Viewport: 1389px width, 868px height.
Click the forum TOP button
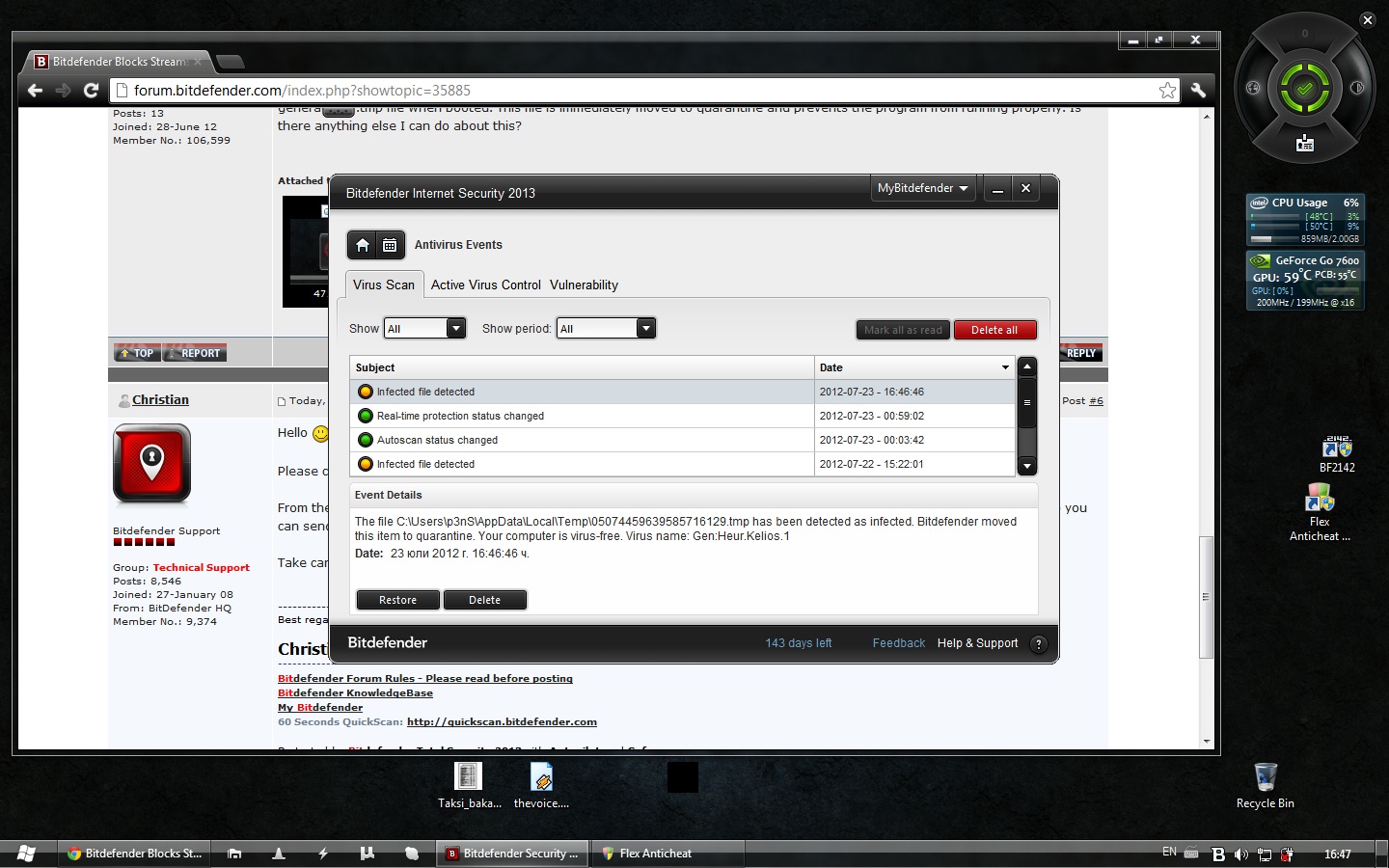coord(137,353)
